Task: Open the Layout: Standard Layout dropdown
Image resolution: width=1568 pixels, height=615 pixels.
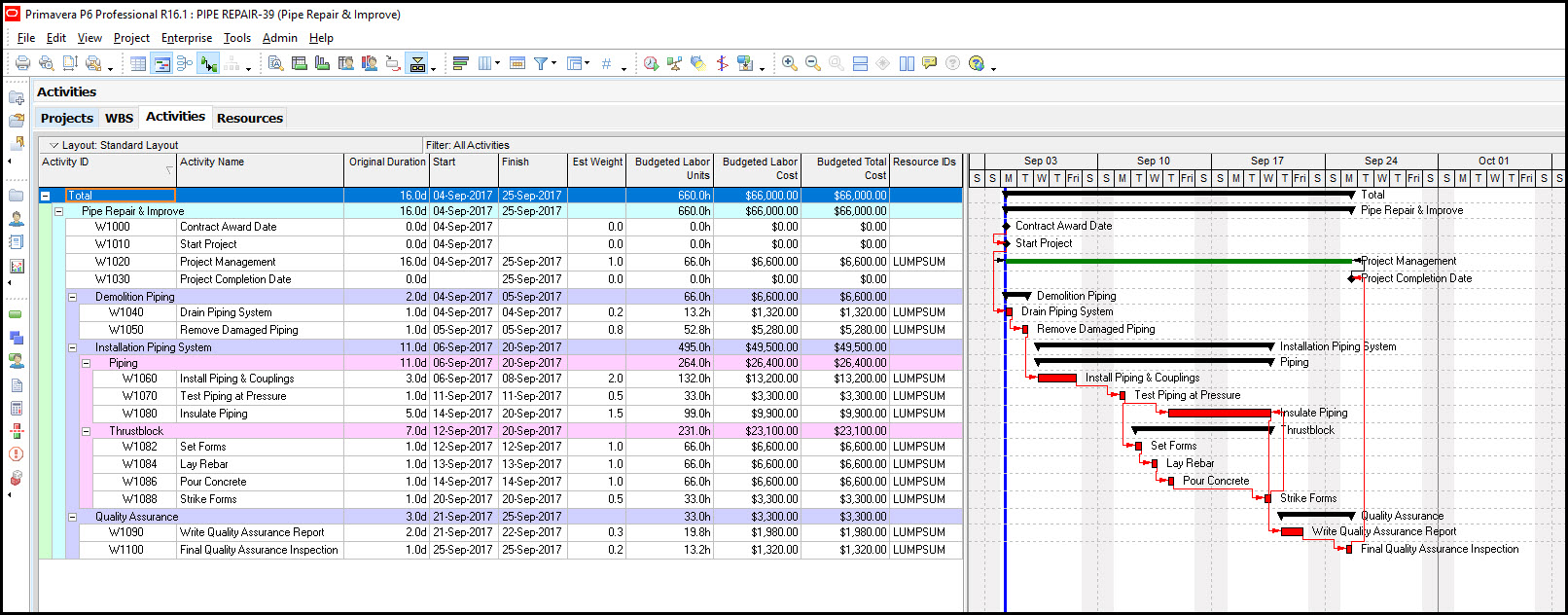Action: point(112,145)
